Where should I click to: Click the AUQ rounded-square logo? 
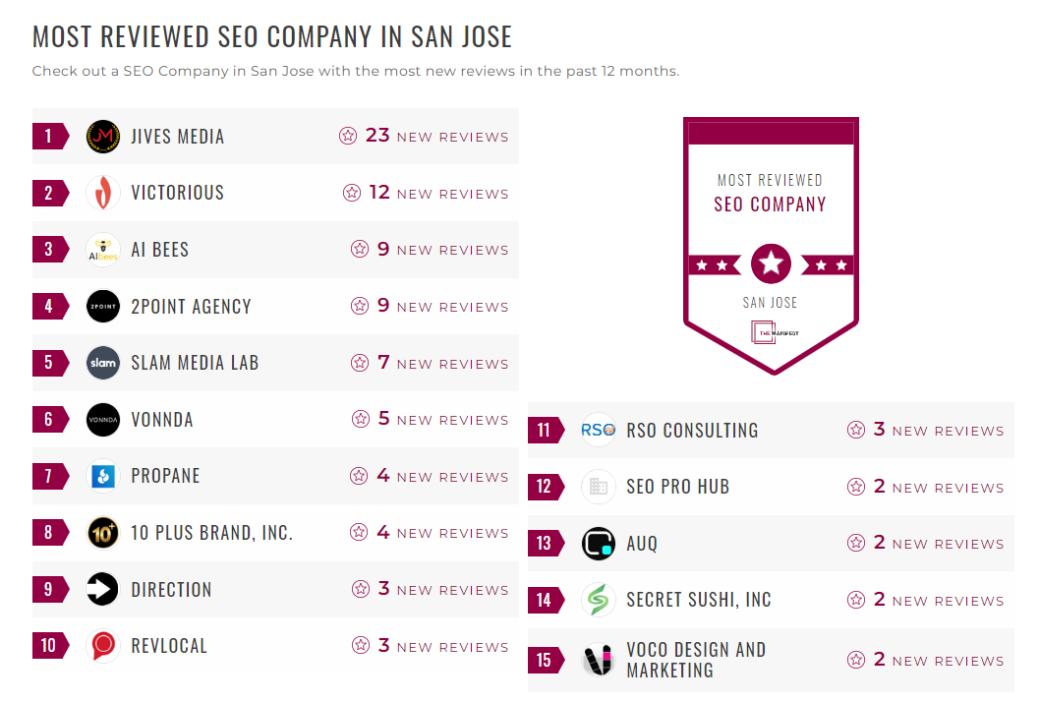(597, 543)
